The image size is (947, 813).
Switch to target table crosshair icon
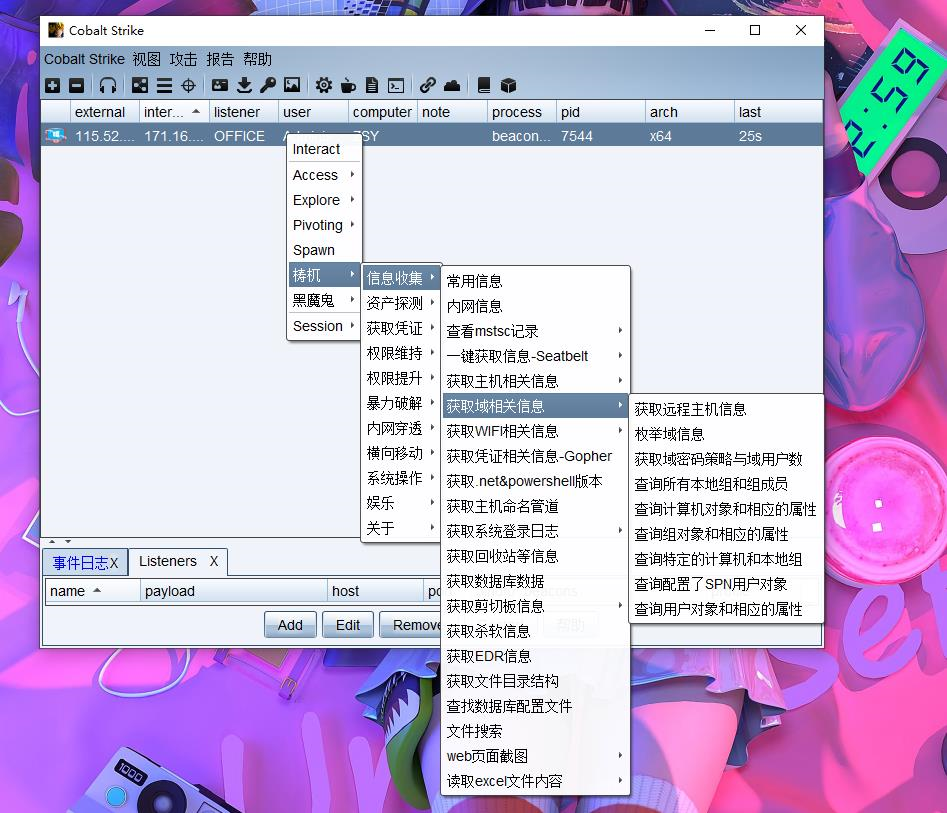(188, 86)
